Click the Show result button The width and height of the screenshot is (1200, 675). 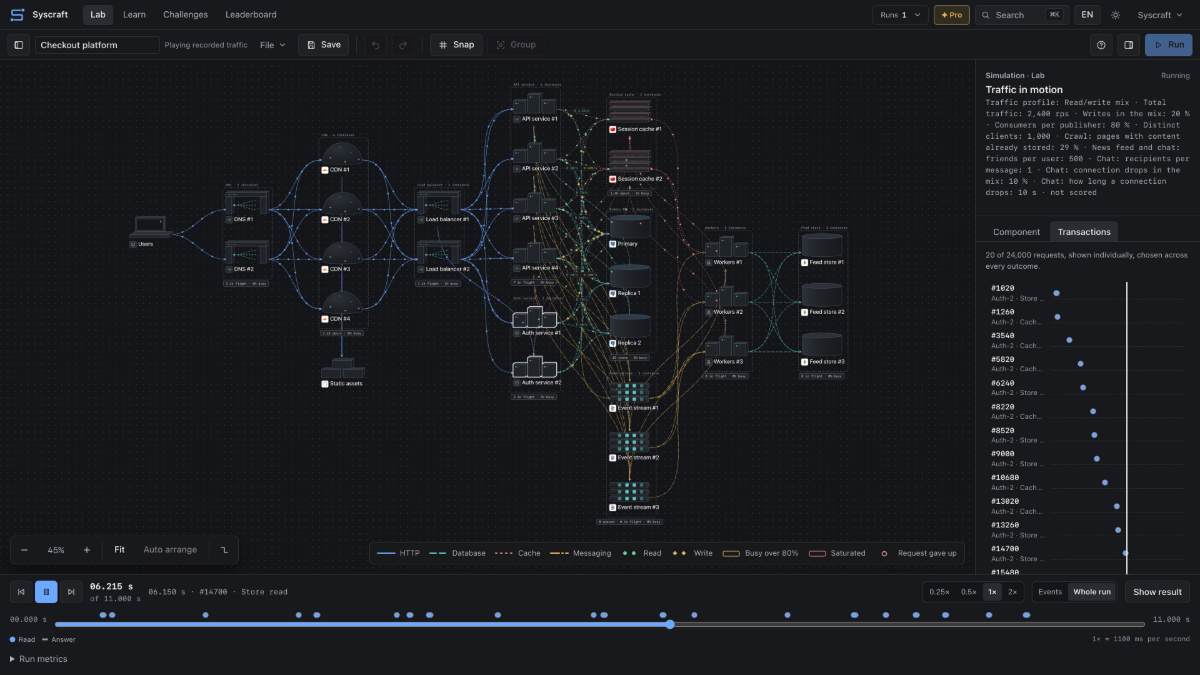[1158, 592]
